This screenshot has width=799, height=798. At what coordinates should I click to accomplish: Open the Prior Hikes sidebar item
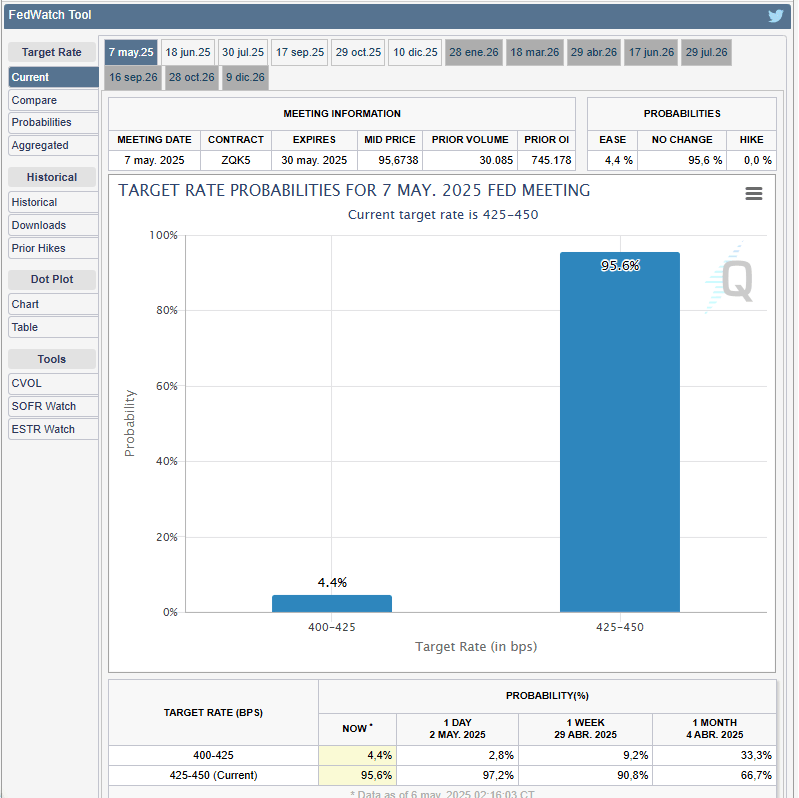pos(54,248)
